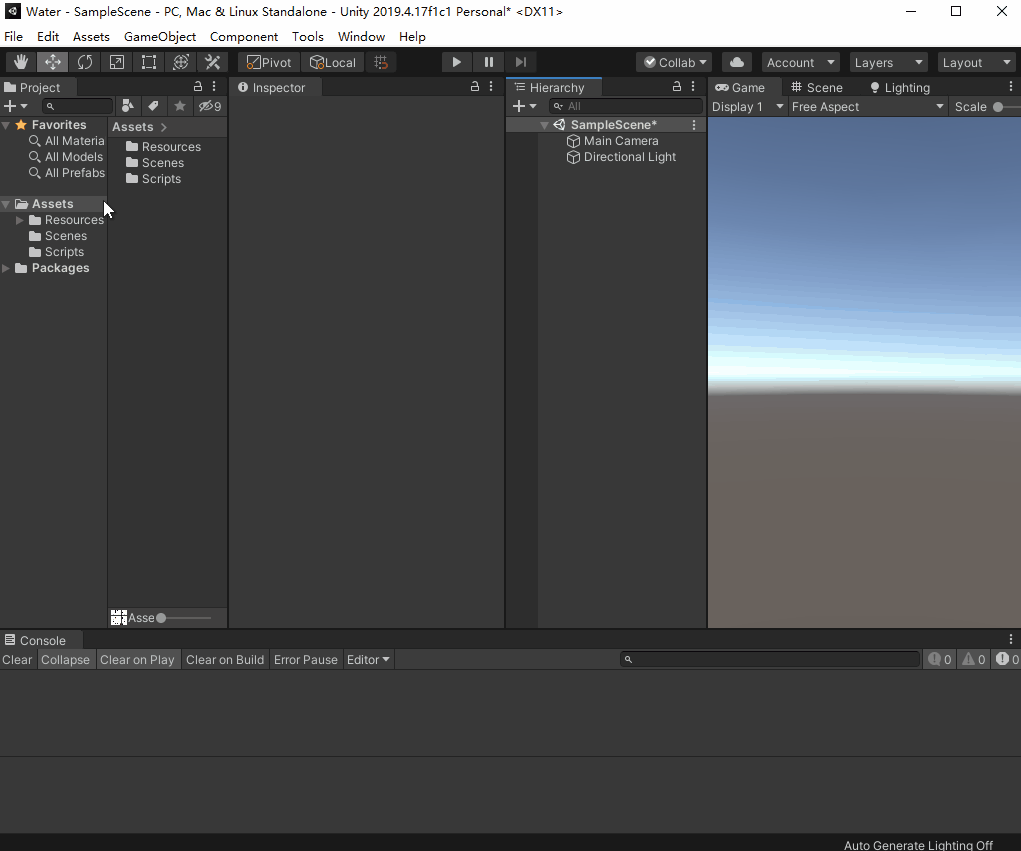Open the Tools menu

(307, 36)
